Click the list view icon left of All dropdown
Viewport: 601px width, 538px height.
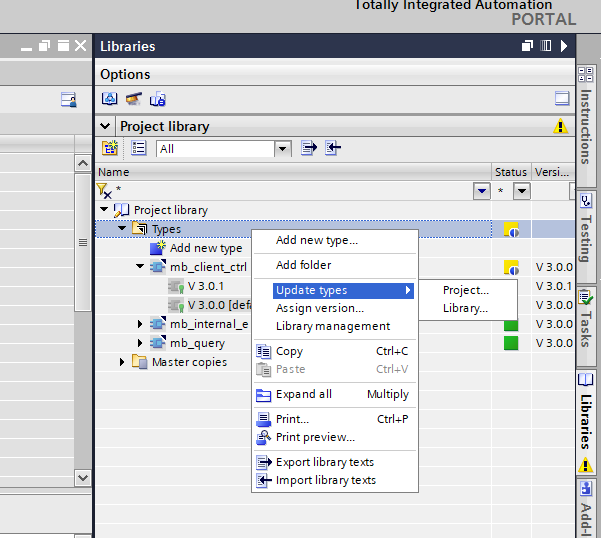(139, 148)
